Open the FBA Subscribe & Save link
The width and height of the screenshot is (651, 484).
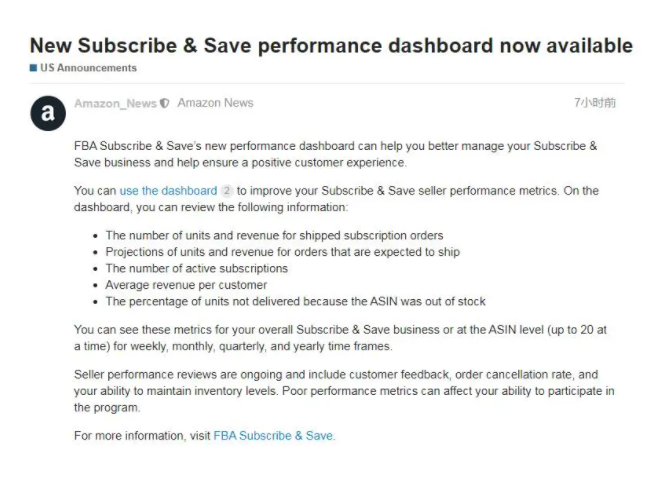coord(273,435)
